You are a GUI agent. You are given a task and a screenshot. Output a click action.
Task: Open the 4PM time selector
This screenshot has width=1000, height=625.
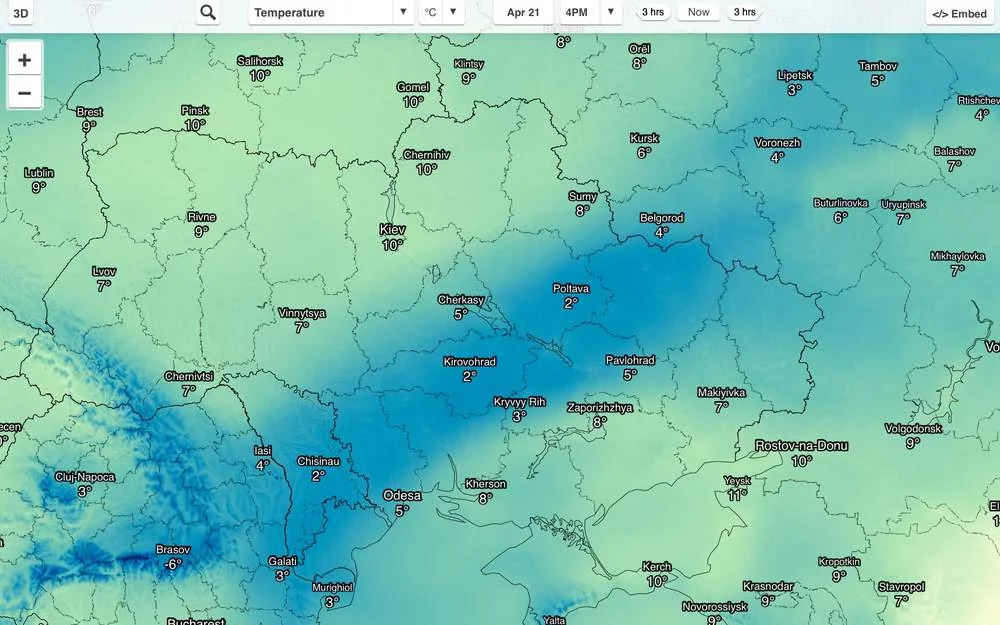click(577, 13)
